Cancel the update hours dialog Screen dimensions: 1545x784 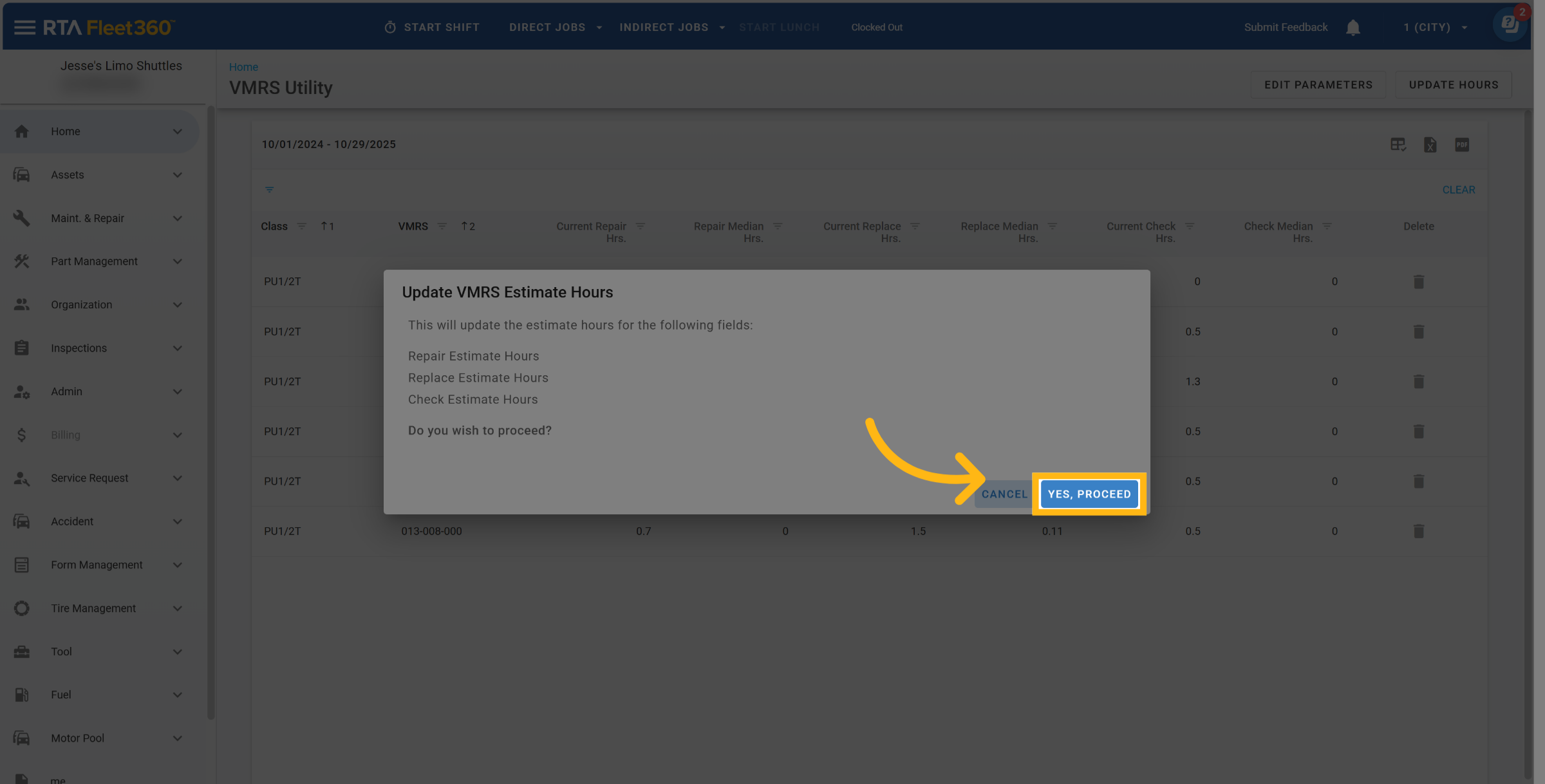tap(1004, 494)
